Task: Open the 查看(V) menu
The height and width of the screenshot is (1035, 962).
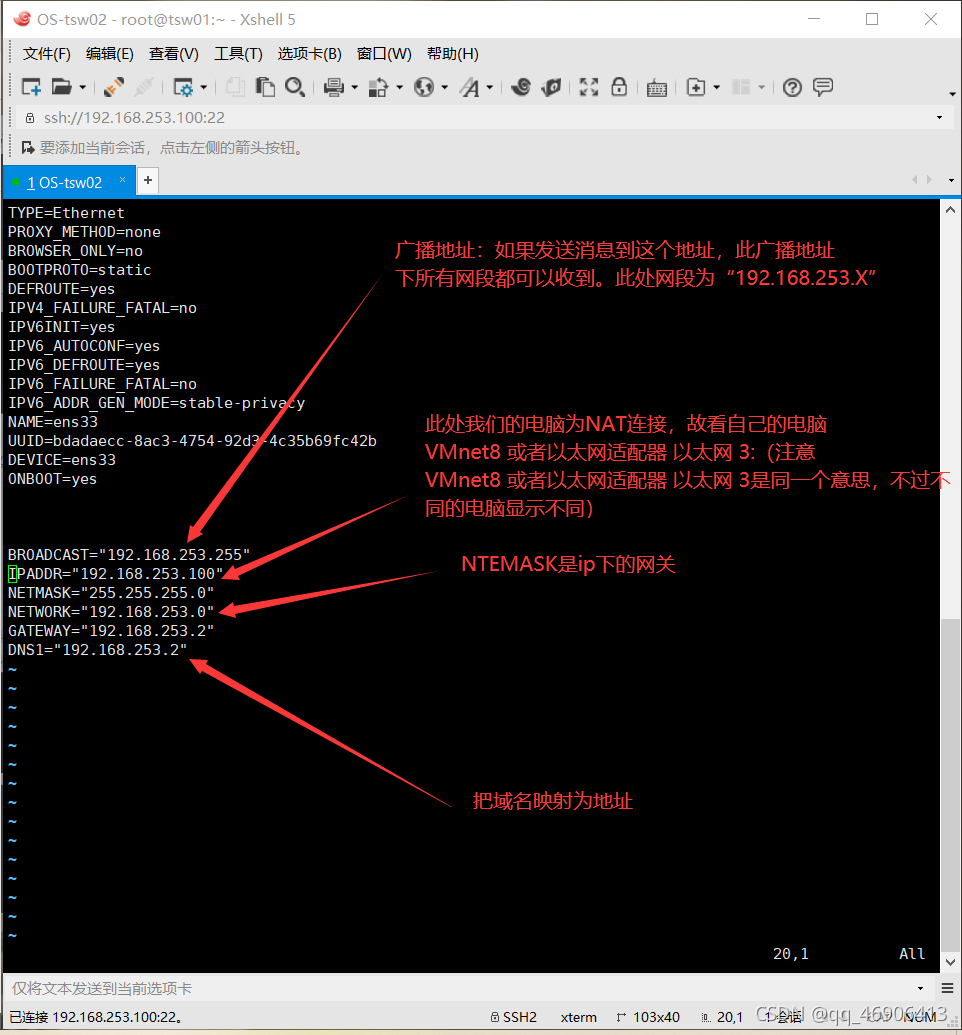Action: pyautogui.click(x=174, y=53)
